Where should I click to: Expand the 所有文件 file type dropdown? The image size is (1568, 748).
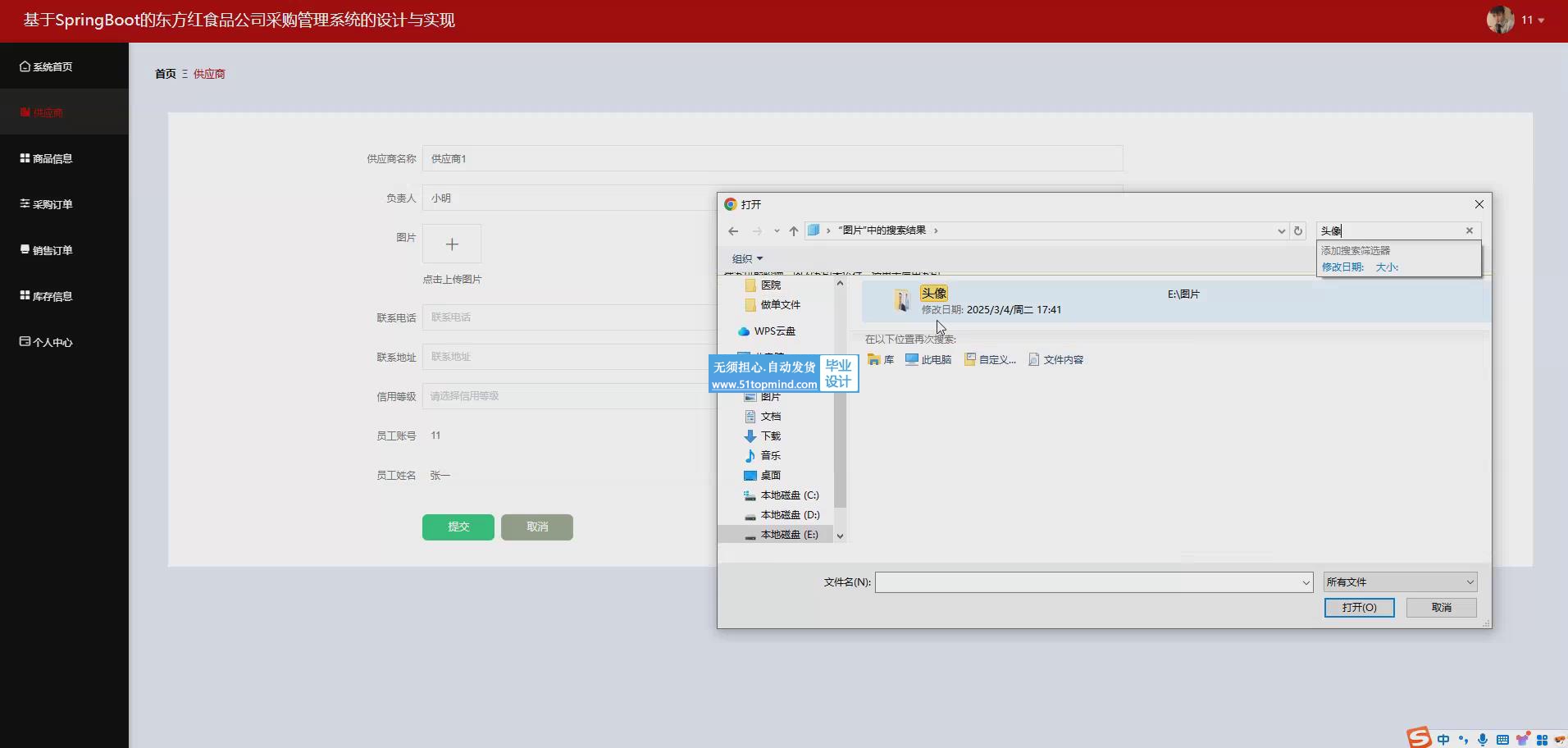pyautogui.click(x=1399, y=582)
